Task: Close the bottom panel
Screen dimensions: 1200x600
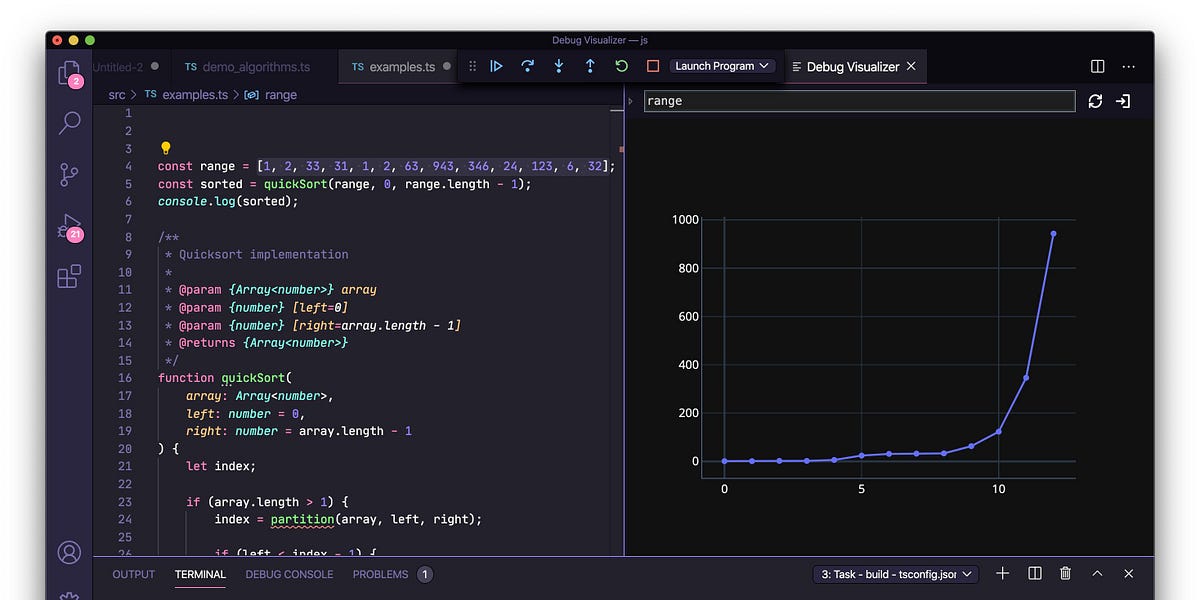Action: point(1129,573)
